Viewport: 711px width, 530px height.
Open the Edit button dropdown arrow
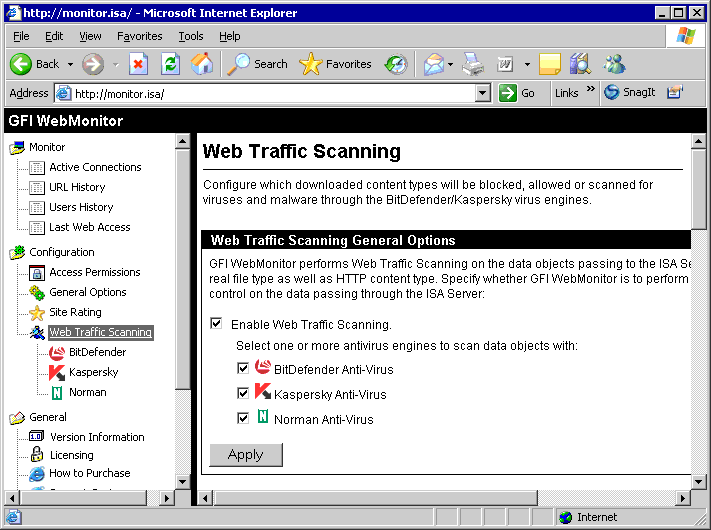[527, 64]
